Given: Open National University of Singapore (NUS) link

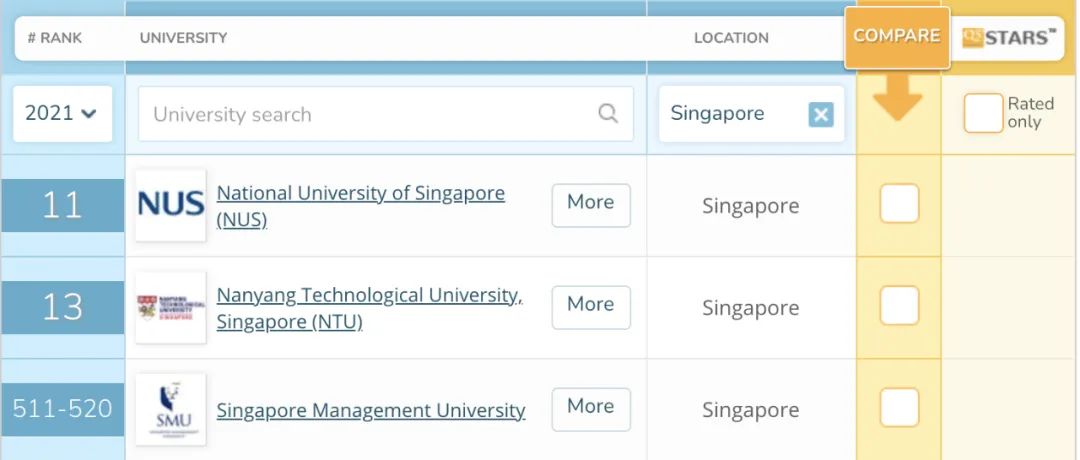Looking at the screenshot, I should (360, 206).
